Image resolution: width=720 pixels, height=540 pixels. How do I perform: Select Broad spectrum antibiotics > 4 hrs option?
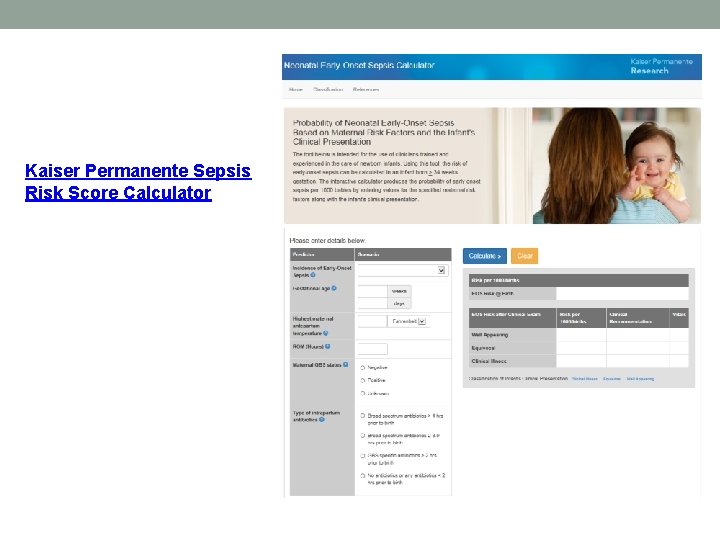[x=363, y=416]
